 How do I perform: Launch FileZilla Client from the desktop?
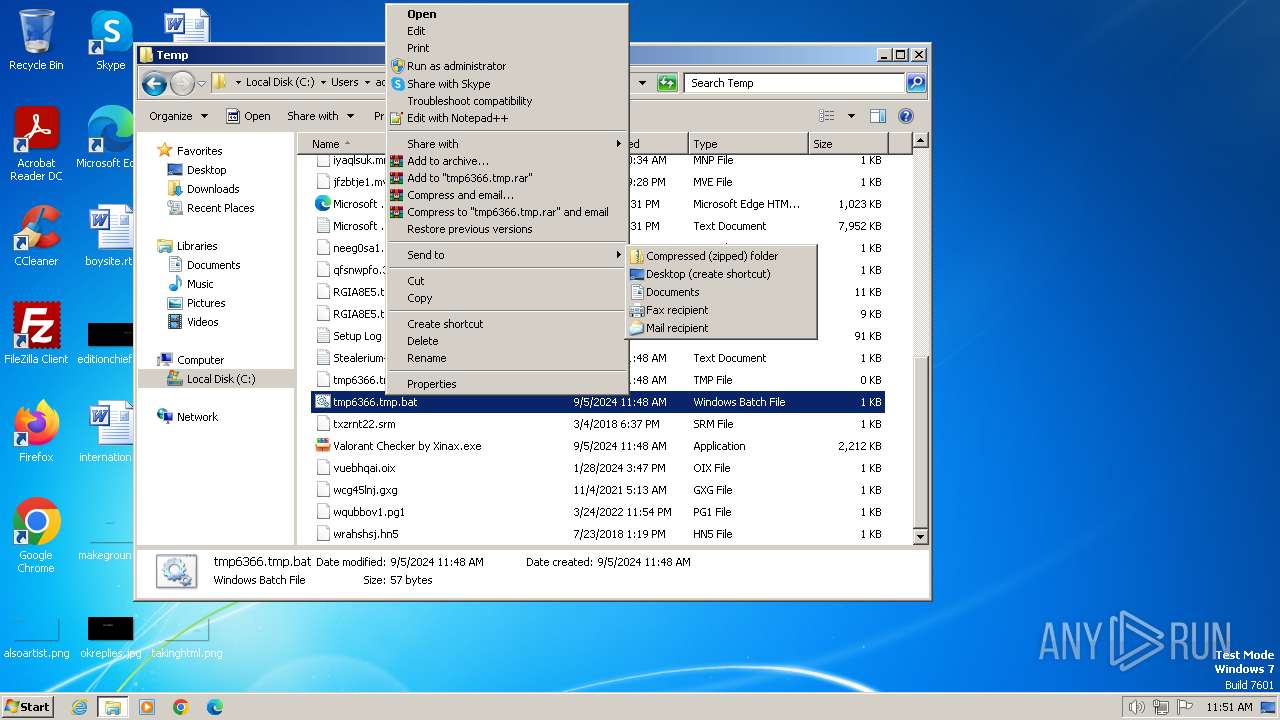36,333
